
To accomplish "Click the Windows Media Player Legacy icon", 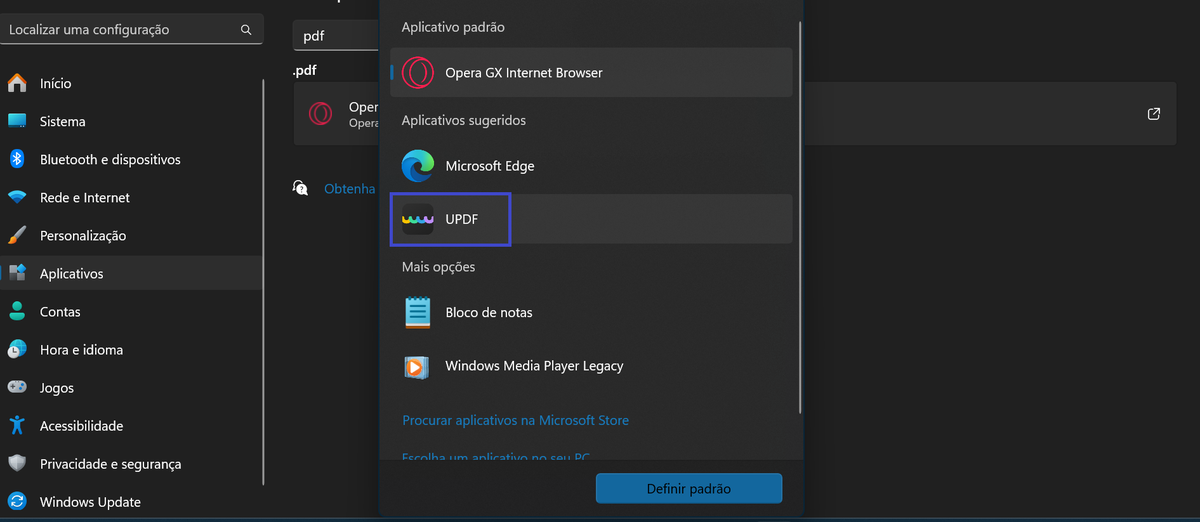I will tap(418, 366).
